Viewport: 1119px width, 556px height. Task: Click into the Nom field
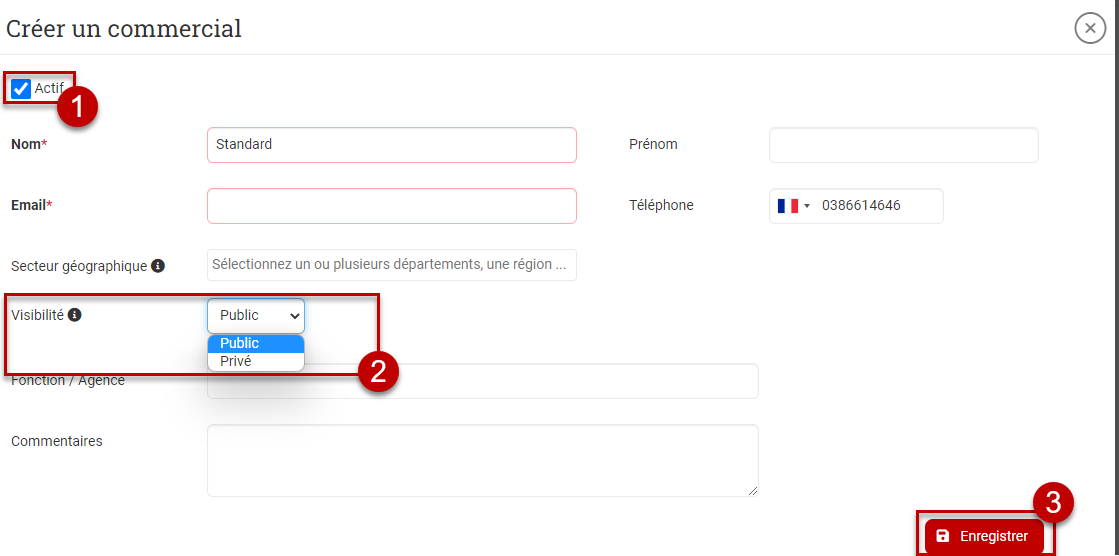[x=392, y=145]
